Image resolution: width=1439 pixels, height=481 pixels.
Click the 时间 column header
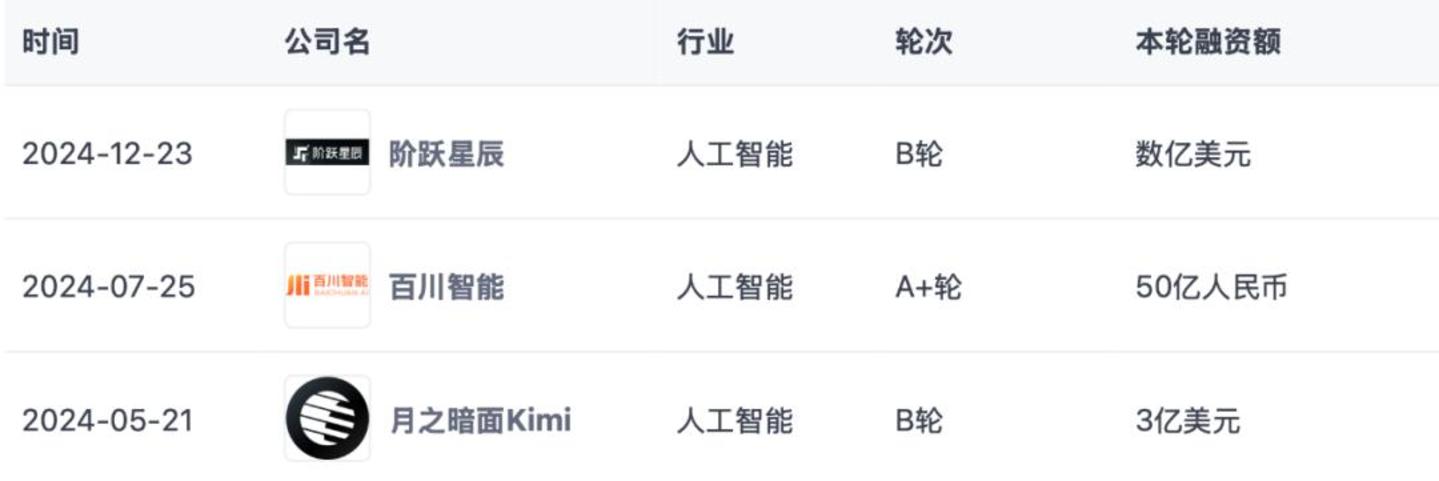click(50, 42)
